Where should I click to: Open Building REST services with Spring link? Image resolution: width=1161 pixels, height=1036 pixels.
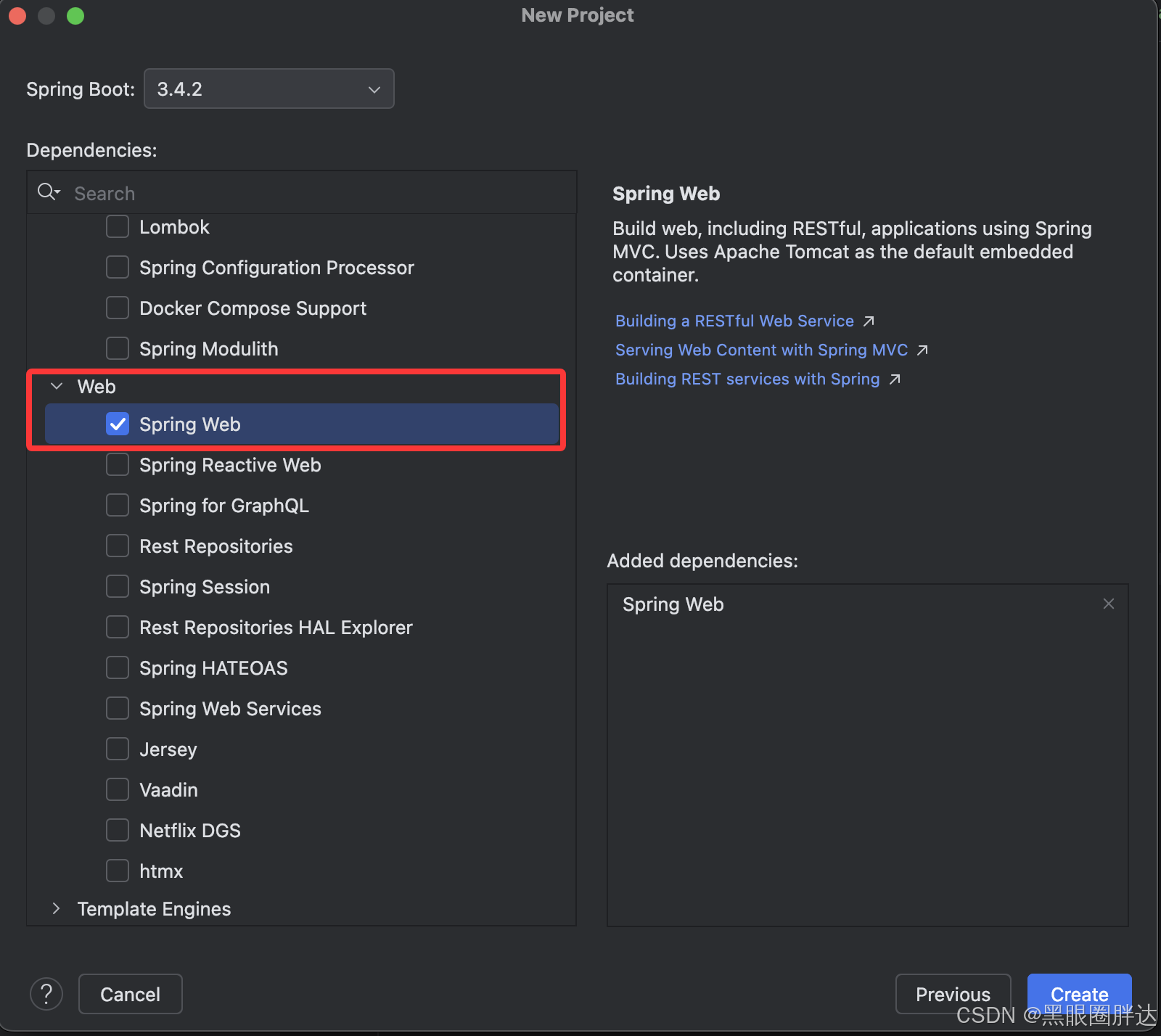747,379
